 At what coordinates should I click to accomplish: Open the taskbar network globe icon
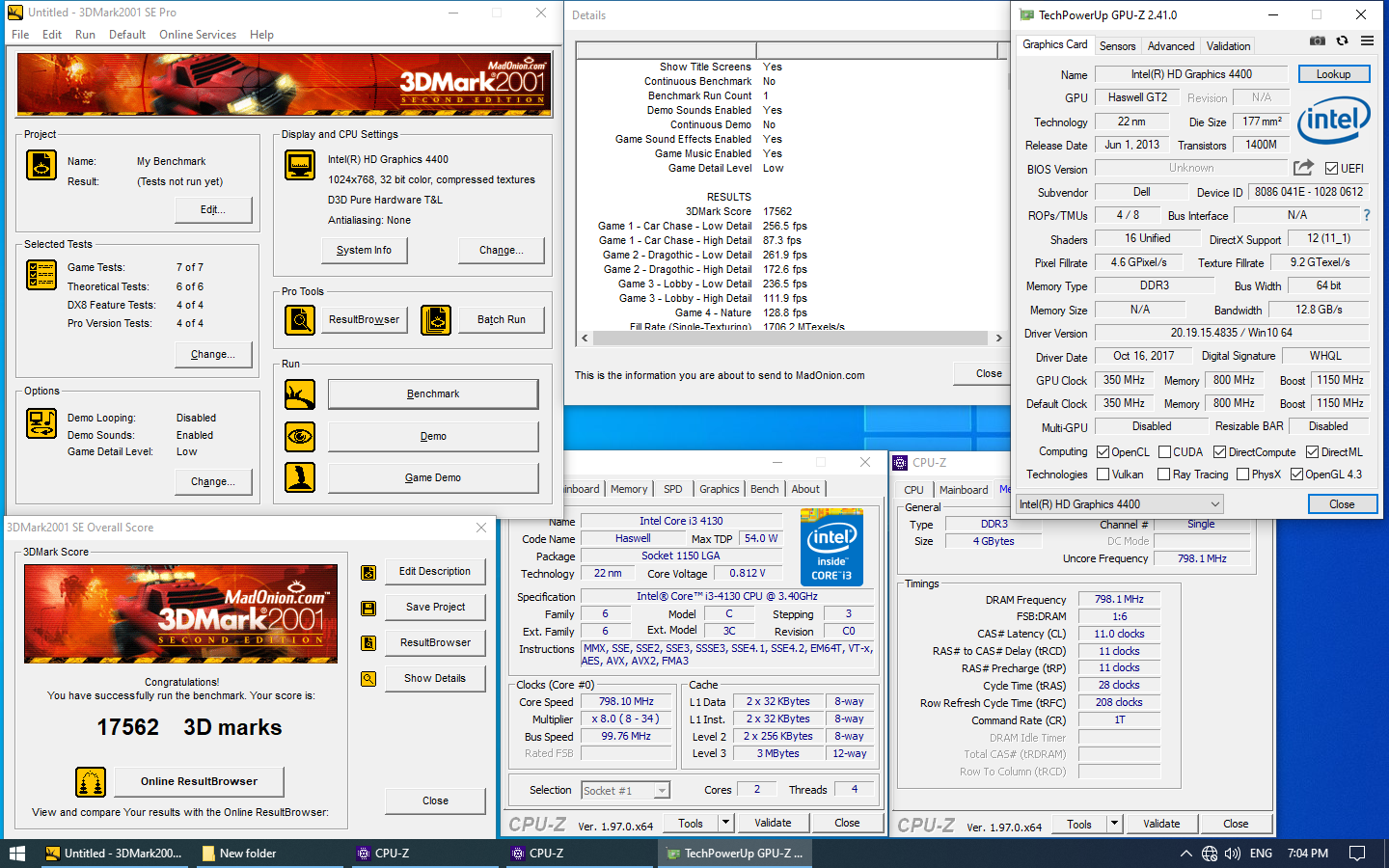tap(1210, 854)
